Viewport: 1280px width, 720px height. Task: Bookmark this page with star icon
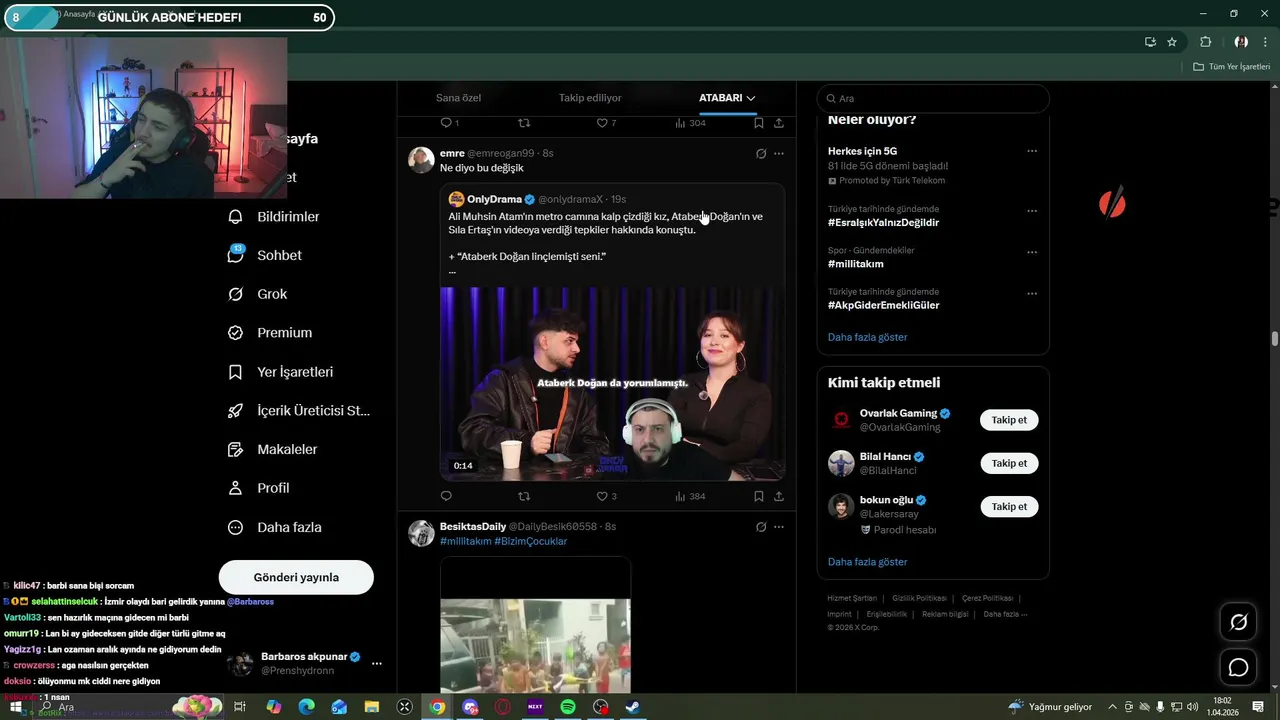[x=1172, y=42]
